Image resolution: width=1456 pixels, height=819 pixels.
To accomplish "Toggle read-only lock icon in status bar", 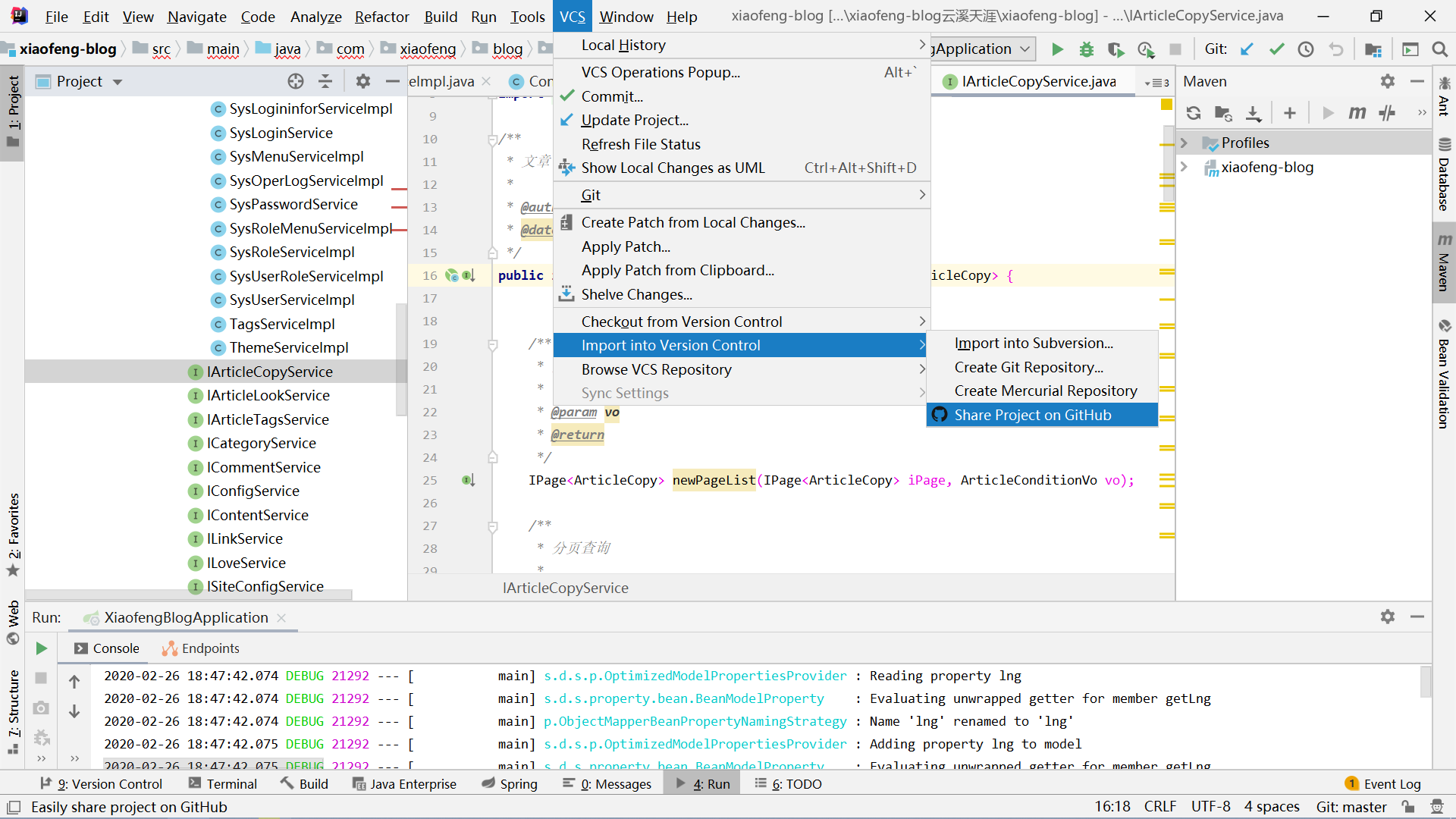I will point(1407,807).
